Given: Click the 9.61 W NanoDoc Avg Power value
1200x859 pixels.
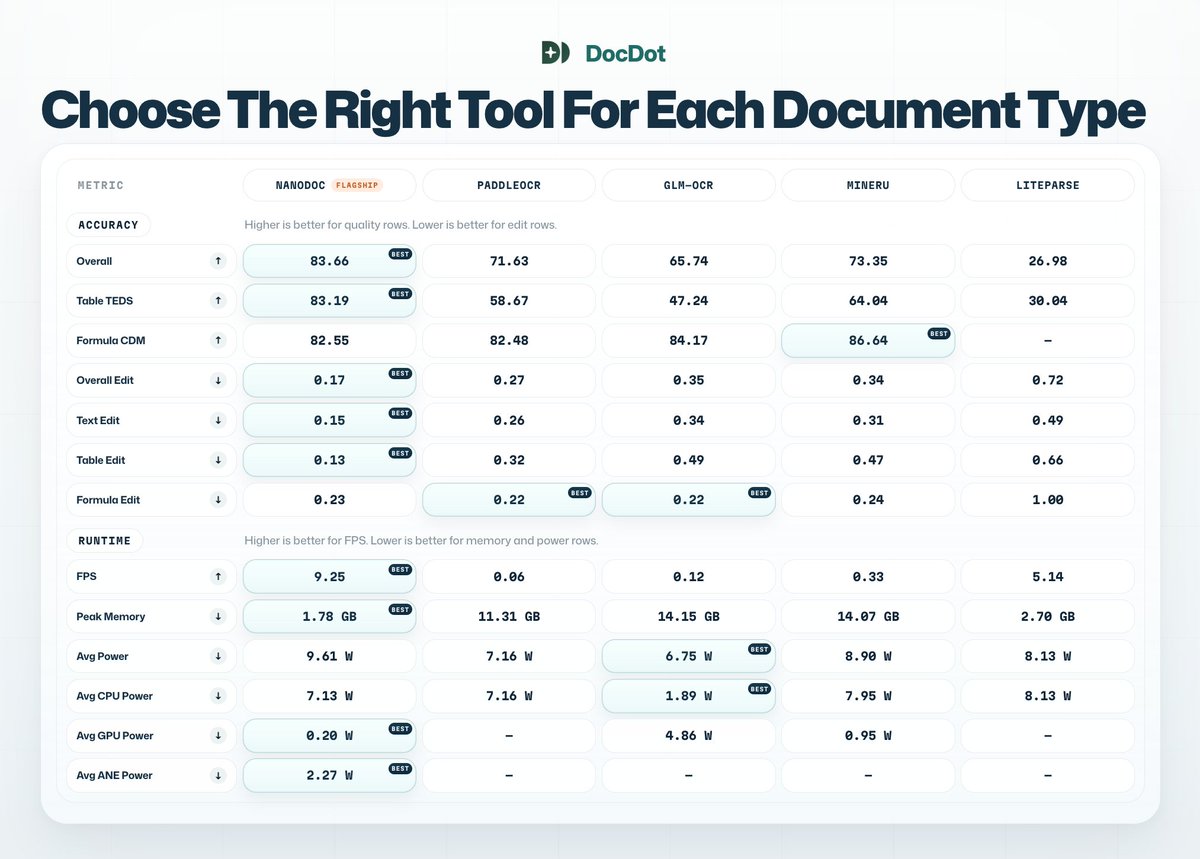Looking at the screenshot, I should [x=330, y=657].
